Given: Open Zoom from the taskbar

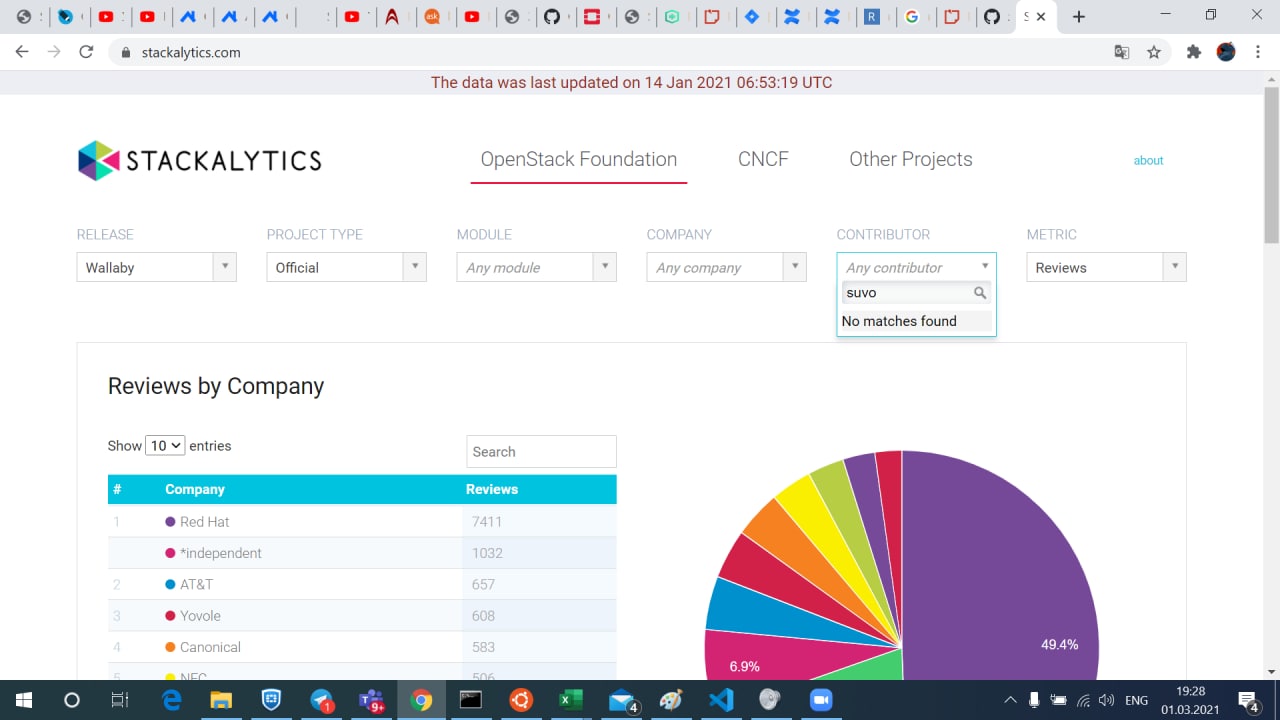Looking at the screenshot, I should click(821, 700).
